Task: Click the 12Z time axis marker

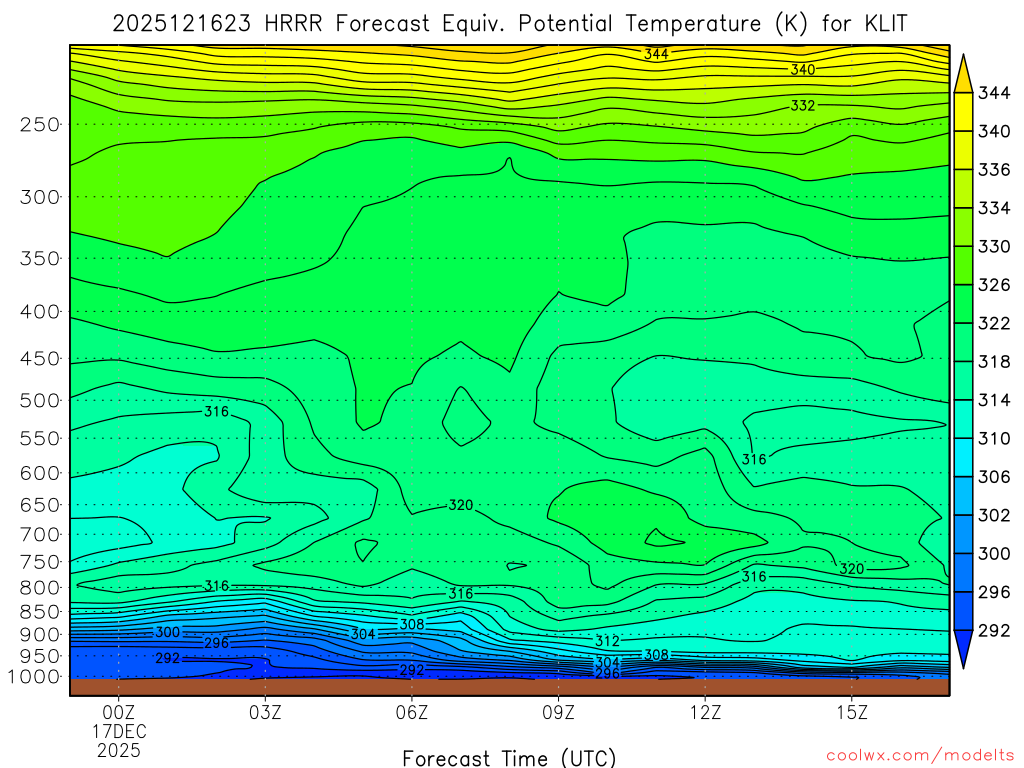Action: click(x=705, y=713)
